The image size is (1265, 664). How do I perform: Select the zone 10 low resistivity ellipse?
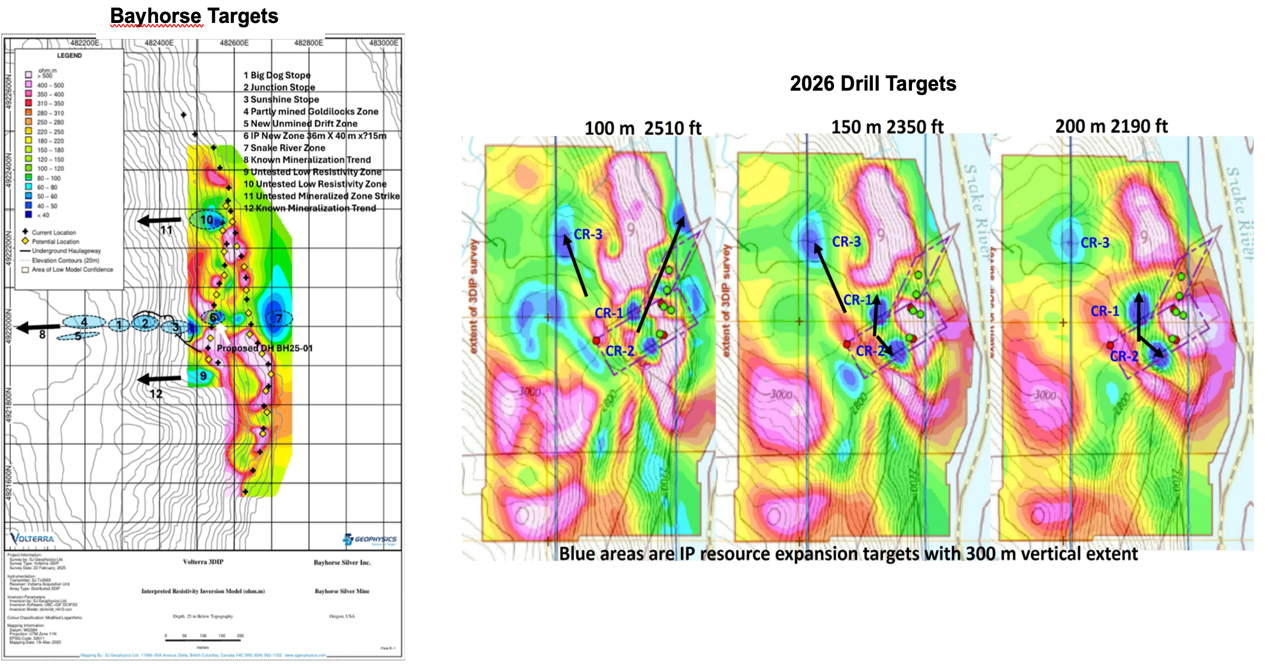pos(207,220)
